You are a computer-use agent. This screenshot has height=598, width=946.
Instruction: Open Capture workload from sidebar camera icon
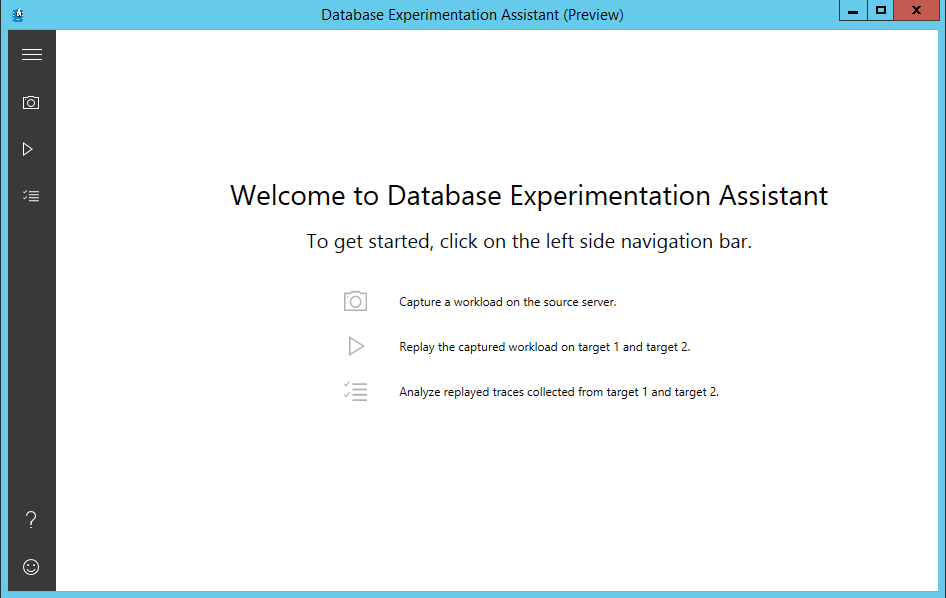tap(31, 103)
